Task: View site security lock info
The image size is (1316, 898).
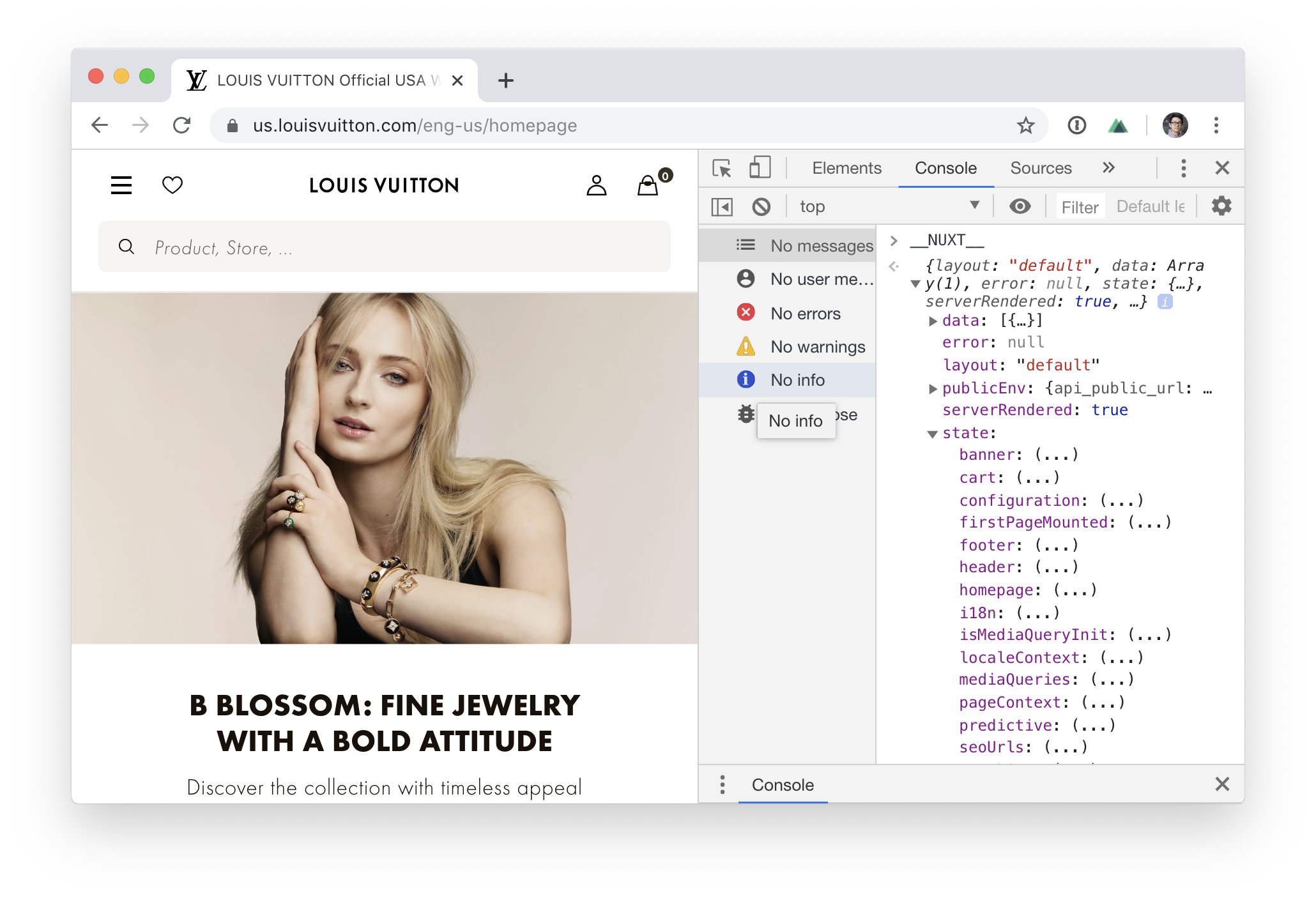Action: [x=233, y=126]
